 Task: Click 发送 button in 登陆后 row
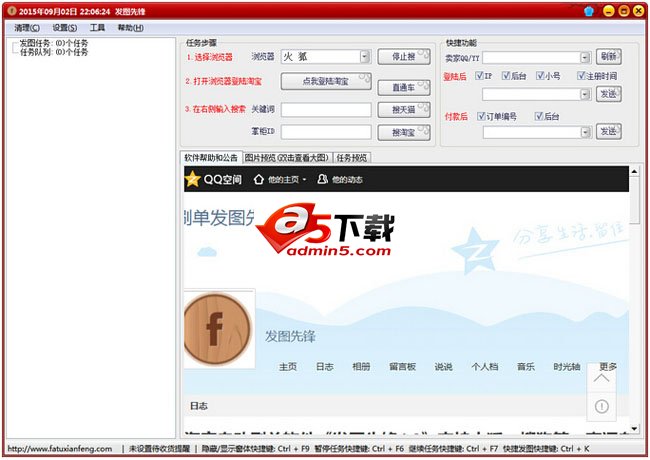(x=609, y=94)
